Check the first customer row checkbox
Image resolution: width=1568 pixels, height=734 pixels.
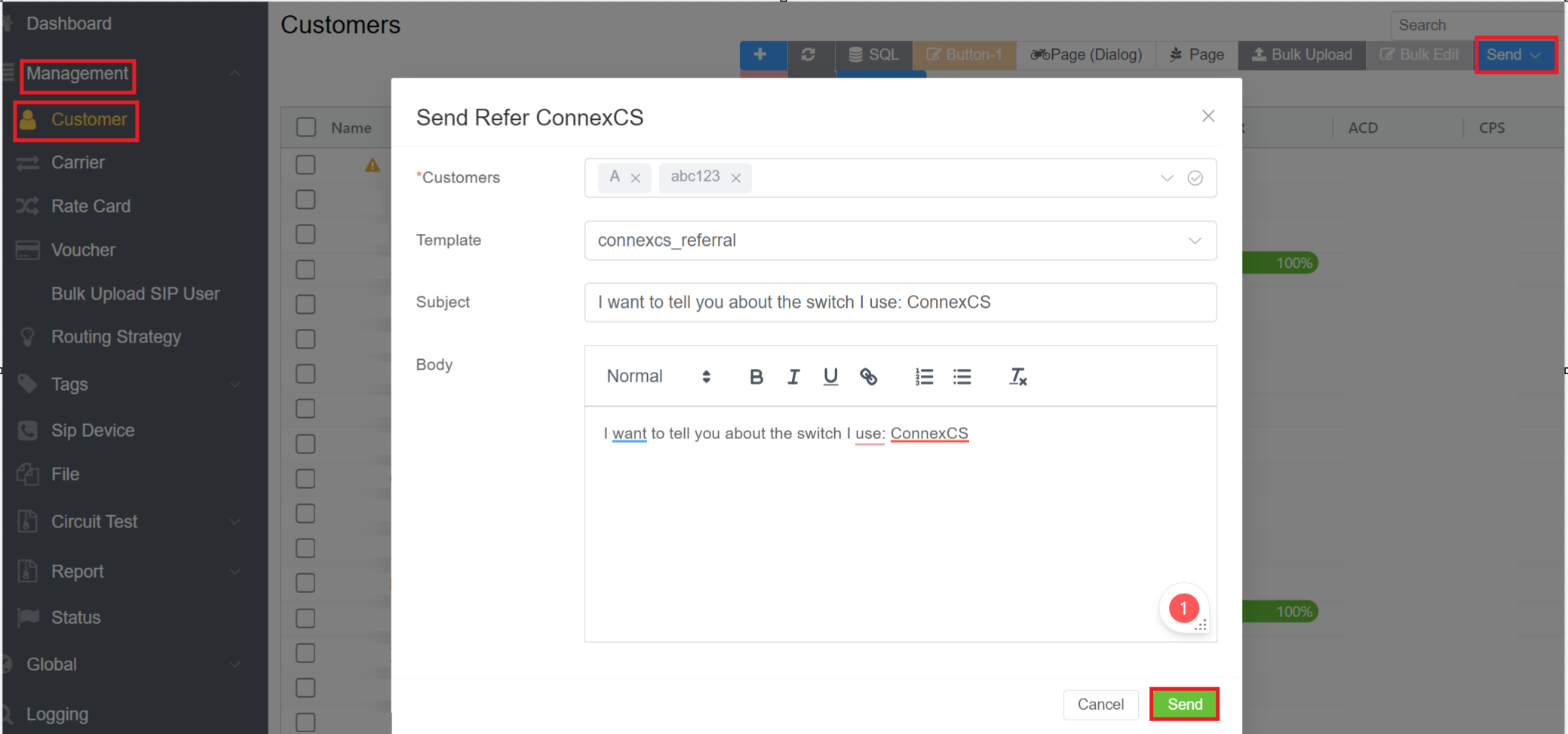click(x=305, y=164)
